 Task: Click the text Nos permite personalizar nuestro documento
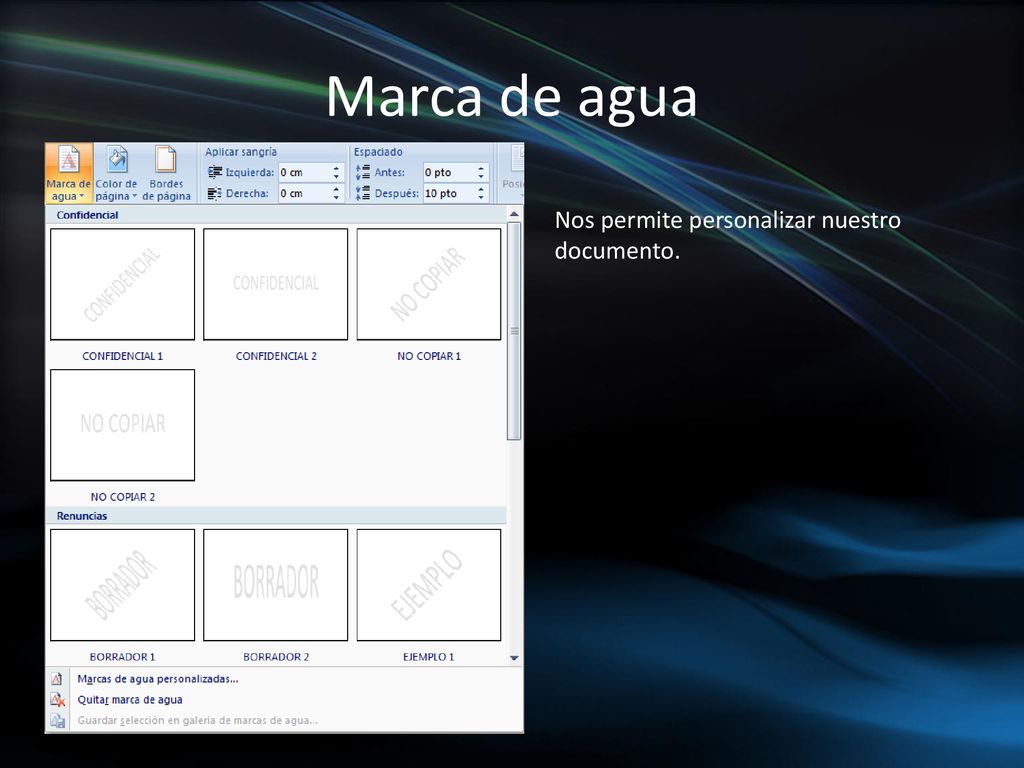[728, 235]
